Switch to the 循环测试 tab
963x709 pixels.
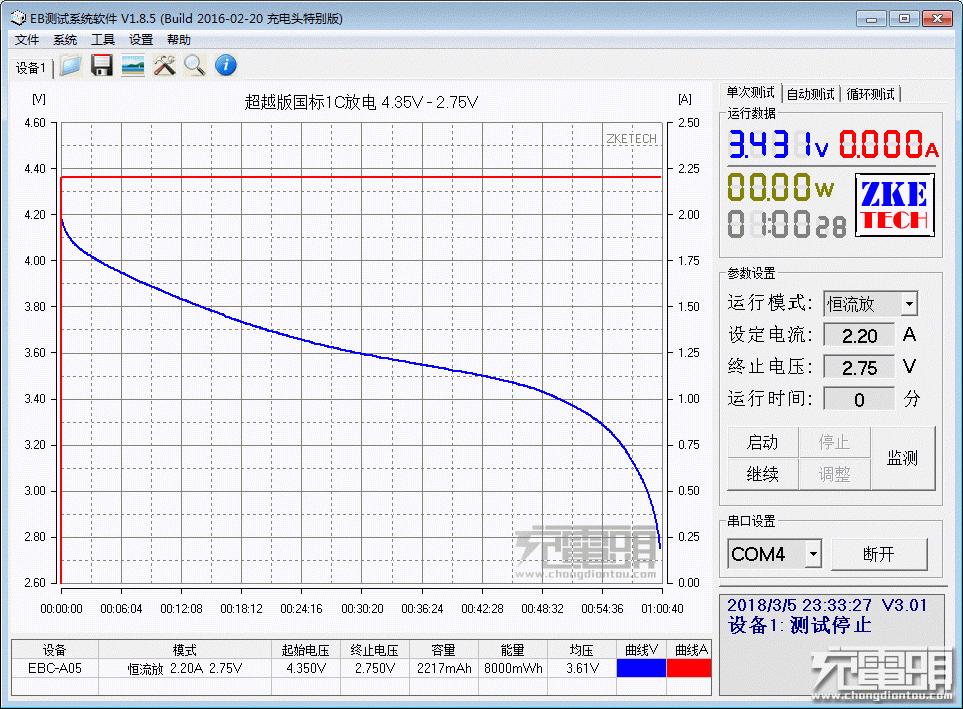coord(870,94)
